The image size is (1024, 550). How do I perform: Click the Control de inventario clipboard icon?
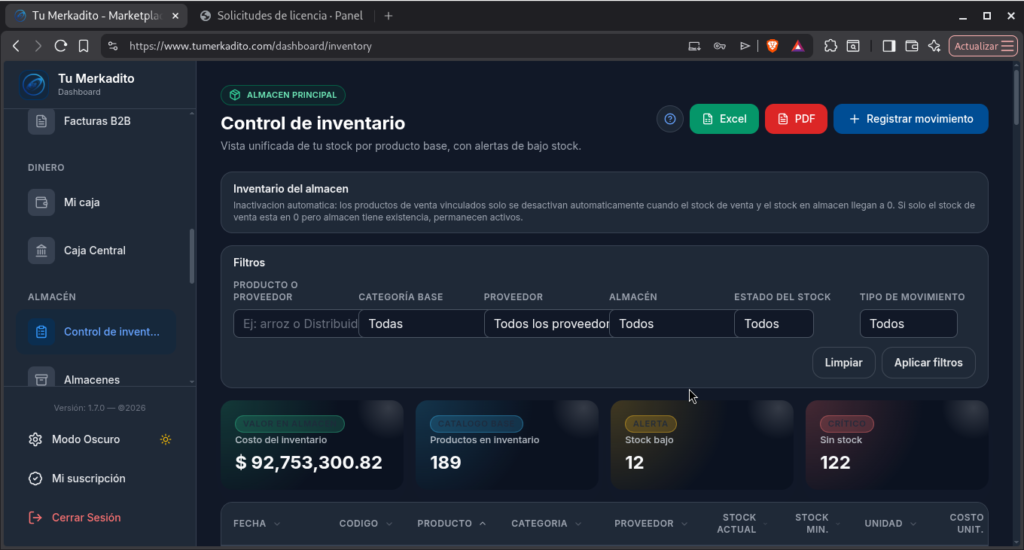(x=41, y=332)
